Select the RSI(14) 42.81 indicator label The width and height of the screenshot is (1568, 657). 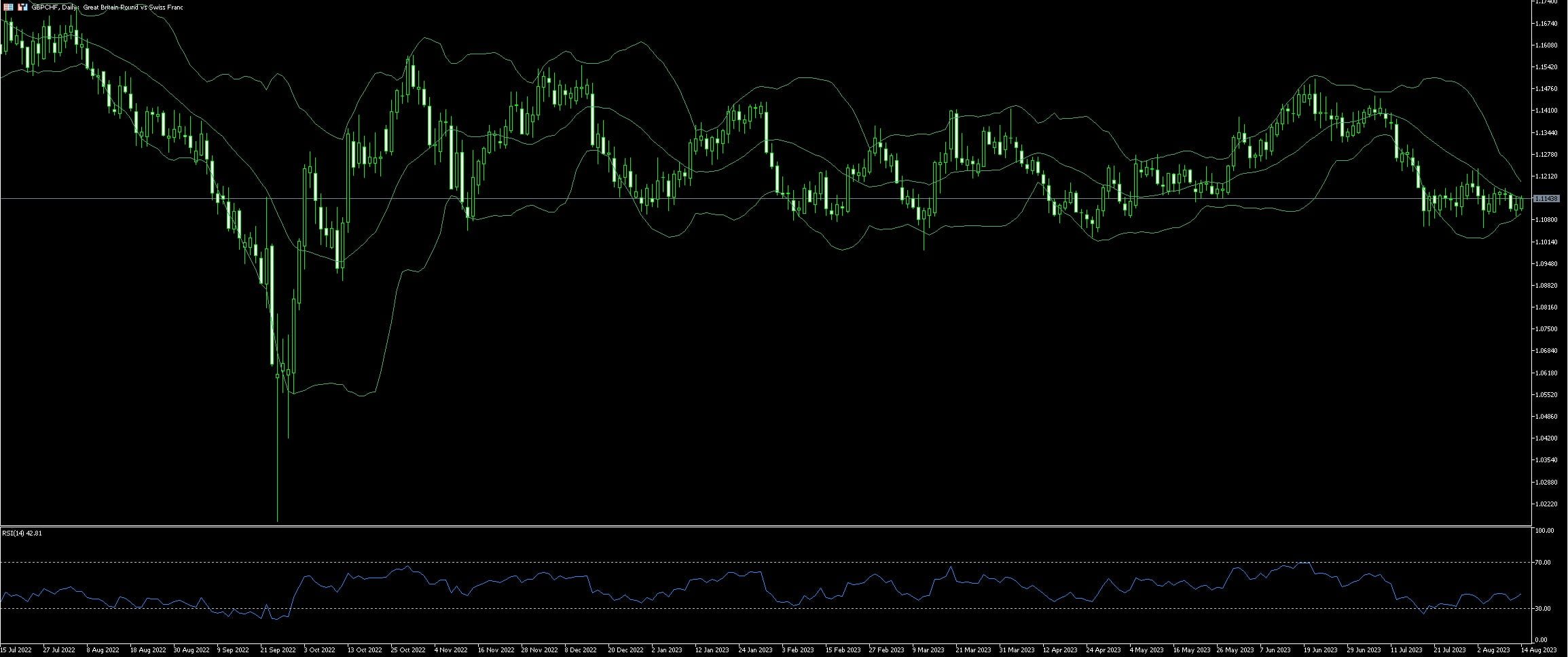pos(22,533)
